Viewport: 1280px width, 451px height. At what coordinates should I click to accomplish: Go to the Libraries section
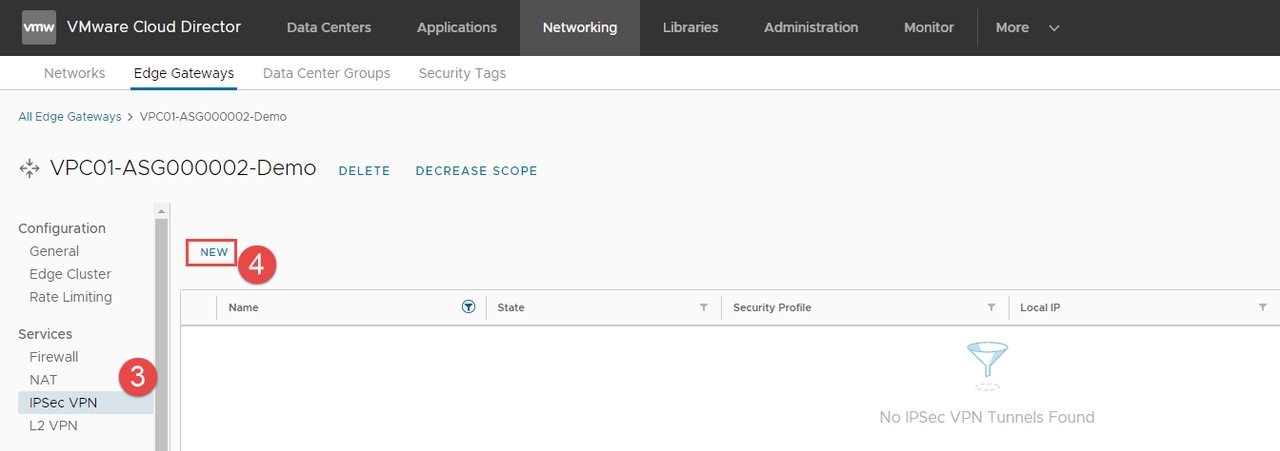pyautogui.click(x=690, y=28)
